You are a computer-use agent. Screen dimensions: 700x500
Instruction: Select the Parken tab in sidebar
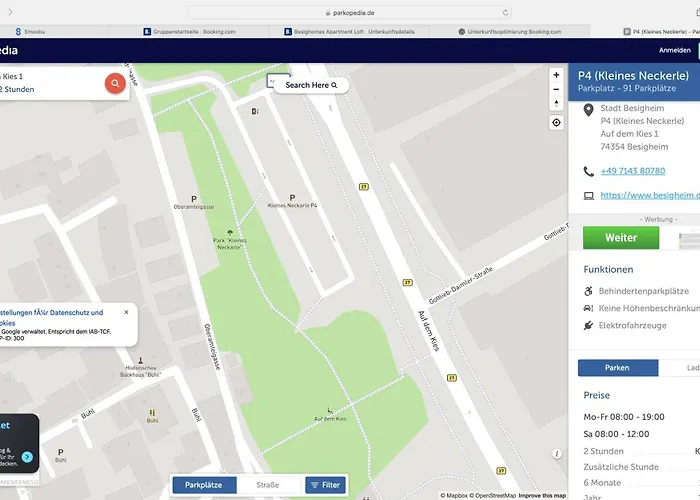(618, 368)
